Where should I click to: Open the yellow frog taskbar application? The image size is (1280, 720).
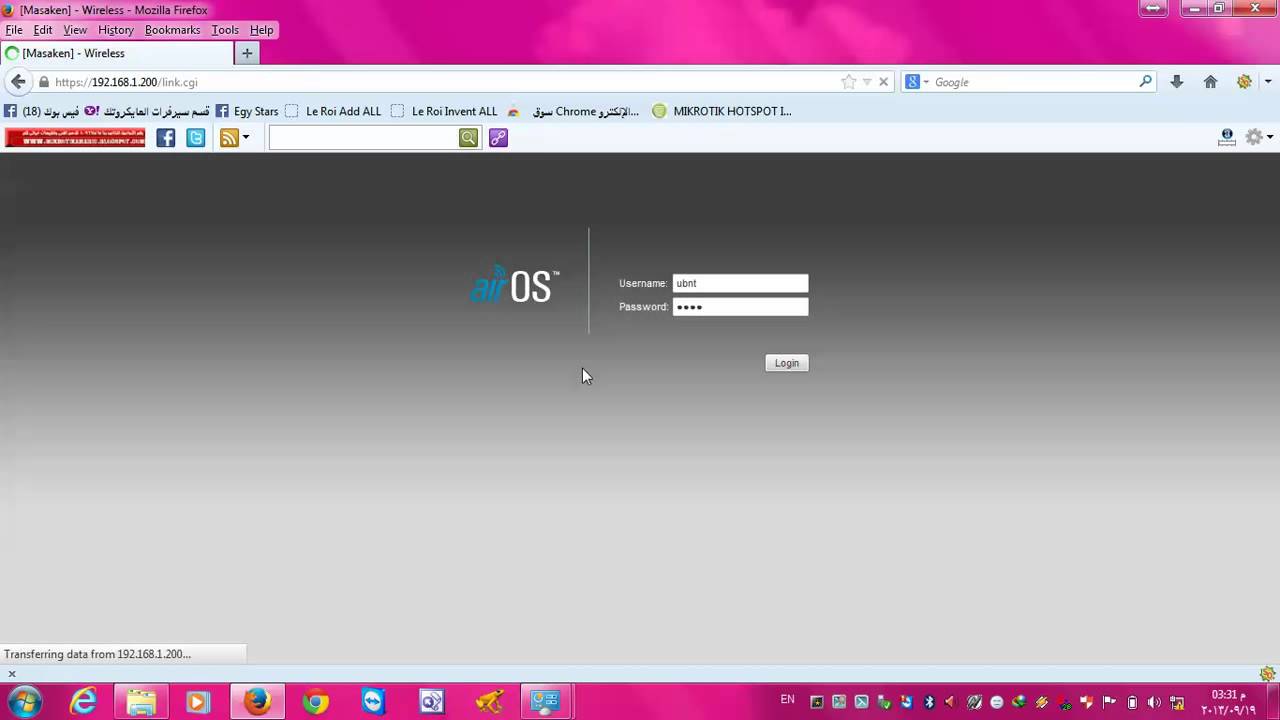click(489, 702)
